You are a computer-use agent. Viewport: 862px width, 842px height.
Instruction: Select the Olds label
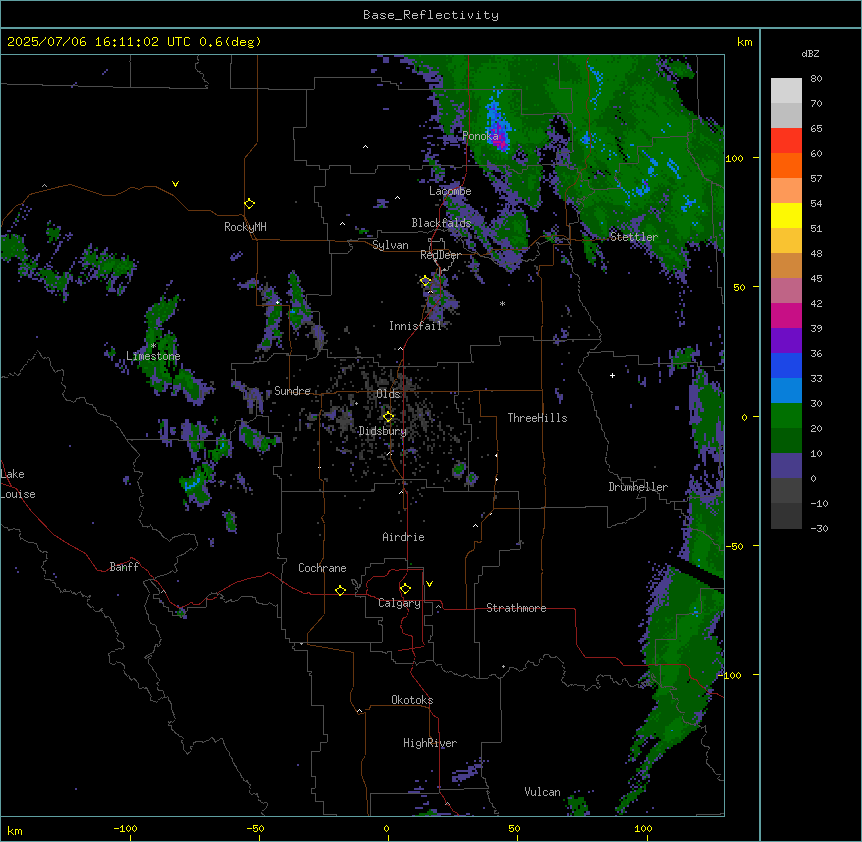pyautogui.click(x=388, y=394)
